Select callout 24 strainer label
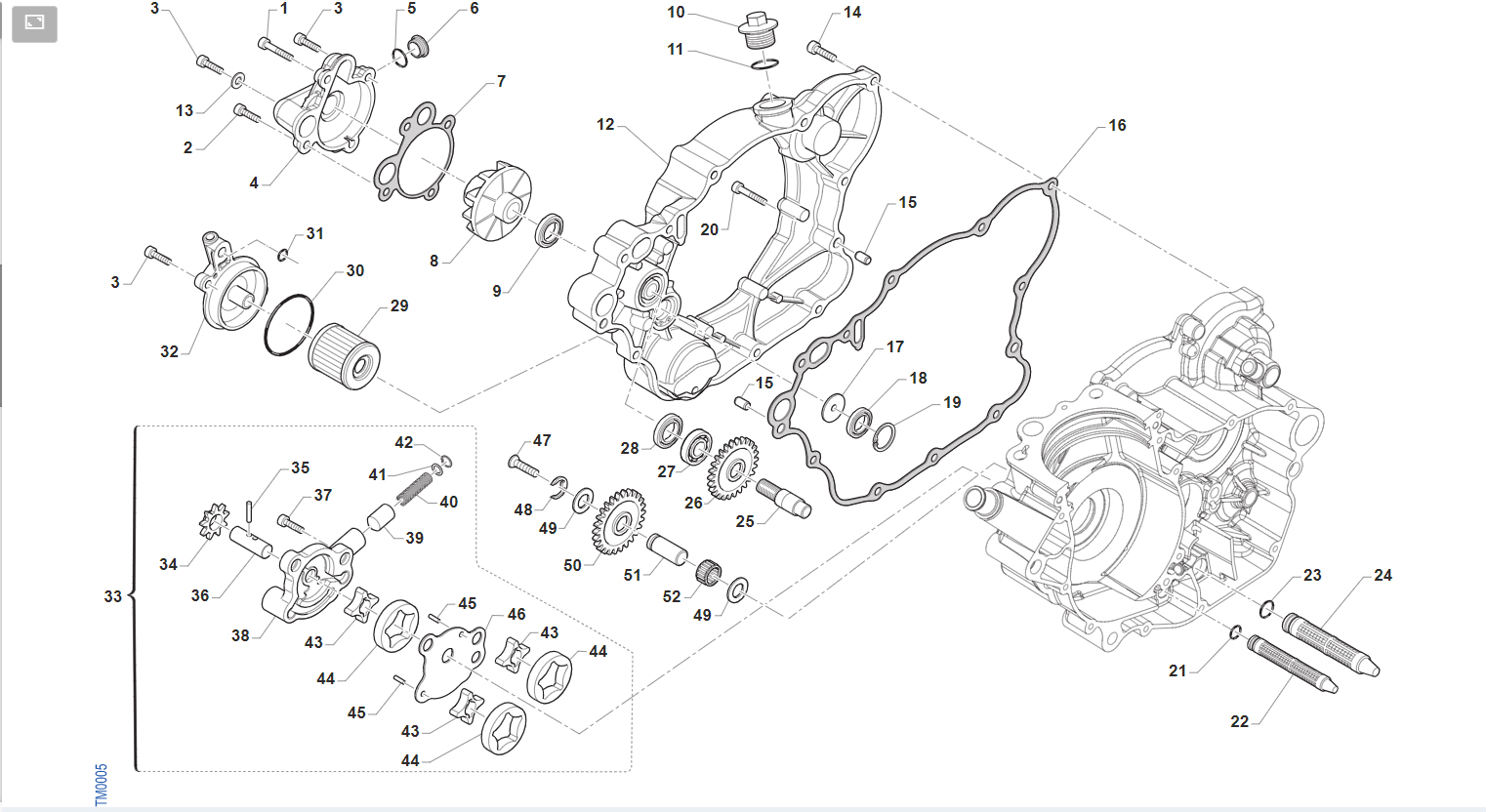1486x812 pixels. (1383, 576)
